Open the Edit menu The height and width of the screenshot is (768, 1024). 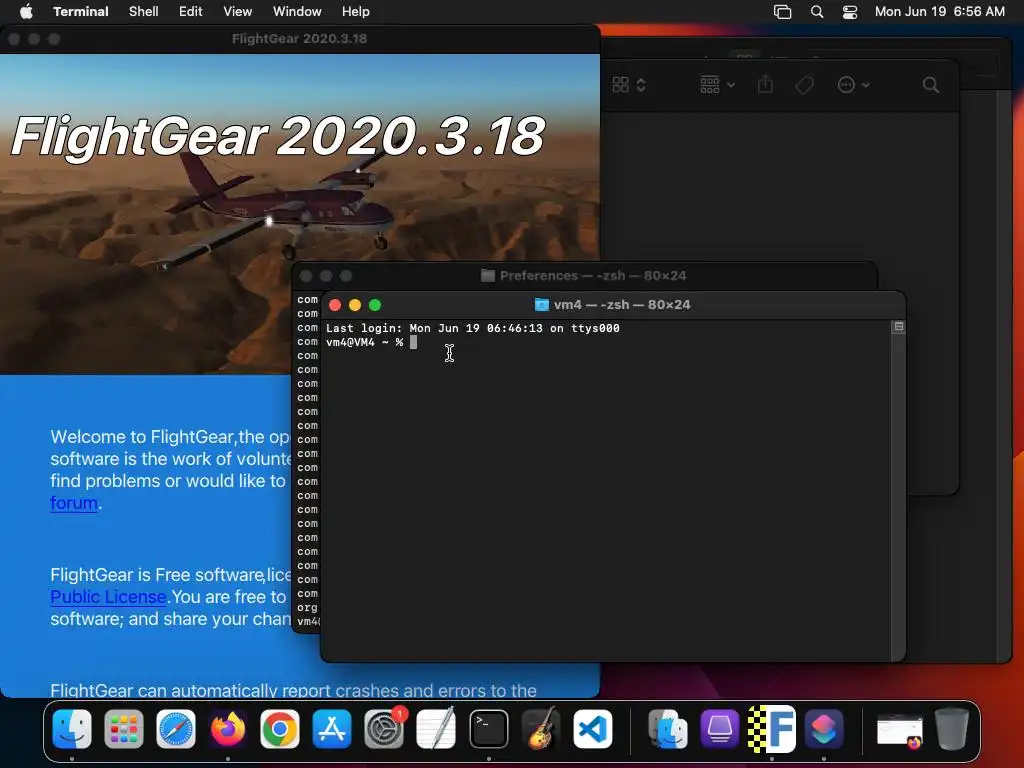click(191, 11)
